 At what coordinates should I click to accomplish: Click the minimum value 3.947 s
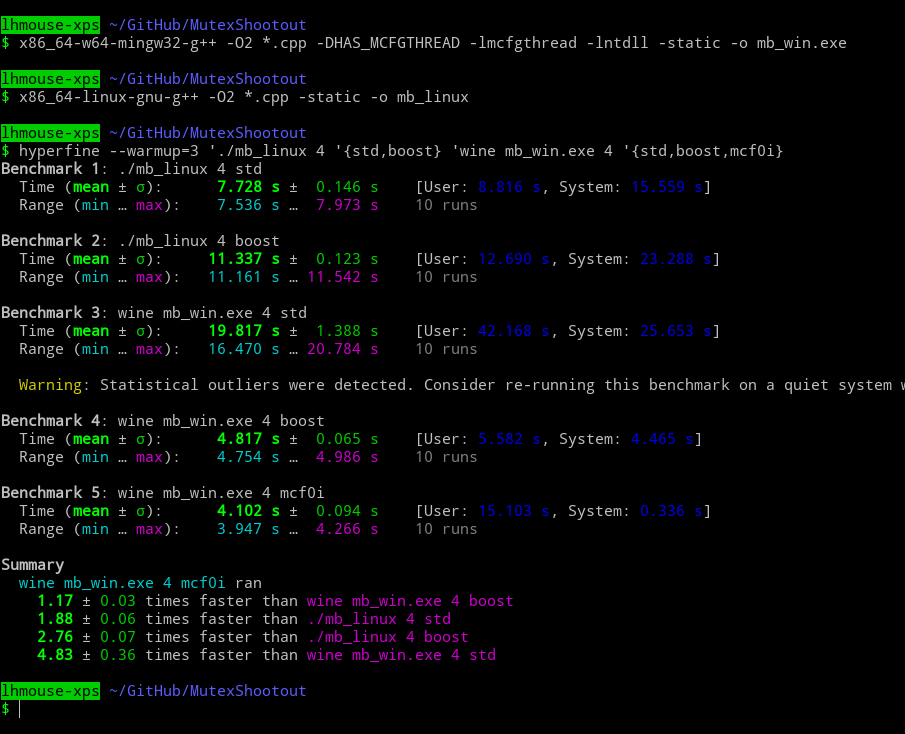[x=248, y=529]
